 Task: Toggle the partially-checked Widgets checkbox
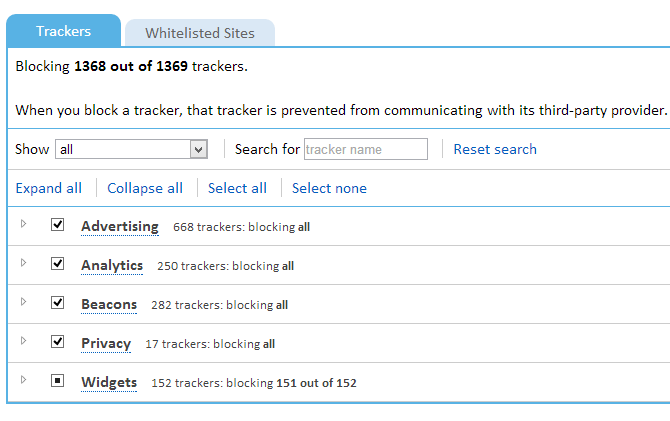(58, 381)
